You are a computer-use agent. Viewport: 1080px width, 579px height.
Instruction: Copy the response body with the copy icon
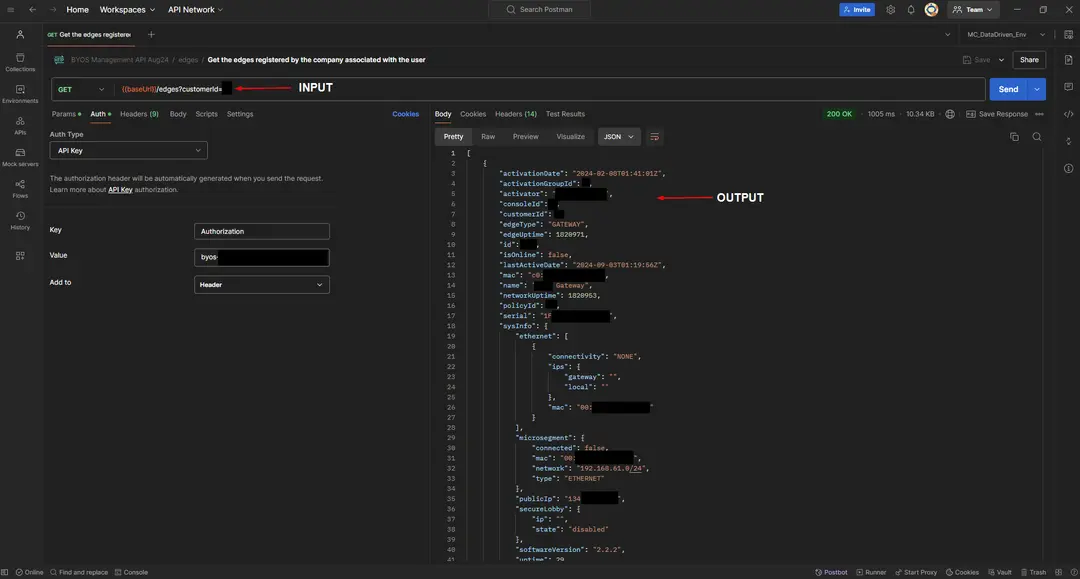[1014, 137]
